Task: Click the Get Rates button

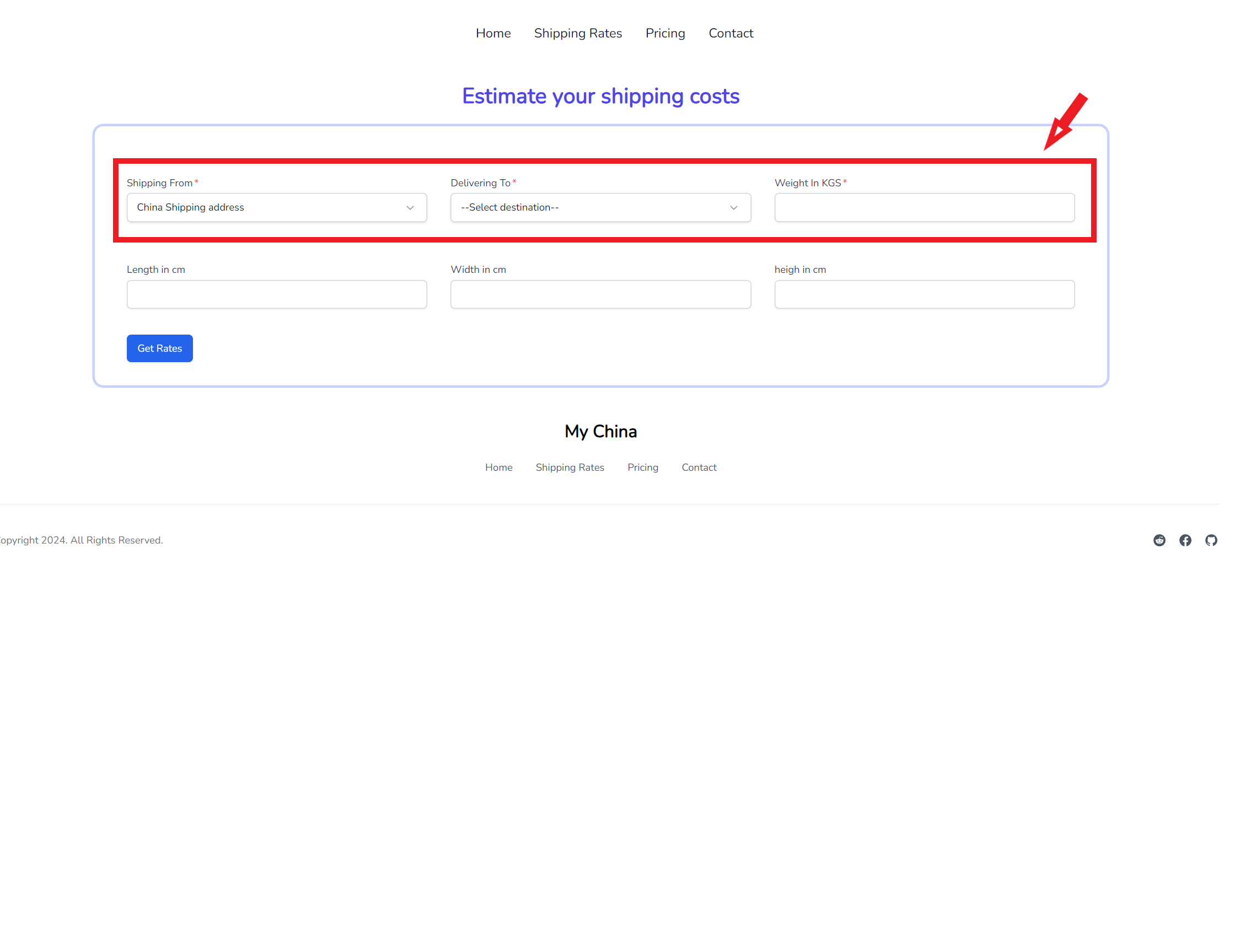Action: tap(159, 348)
